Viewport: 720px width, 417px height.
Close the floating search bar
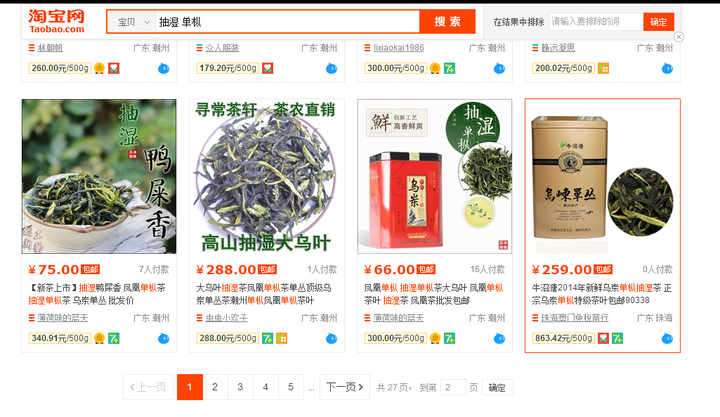tap(679, 37)
